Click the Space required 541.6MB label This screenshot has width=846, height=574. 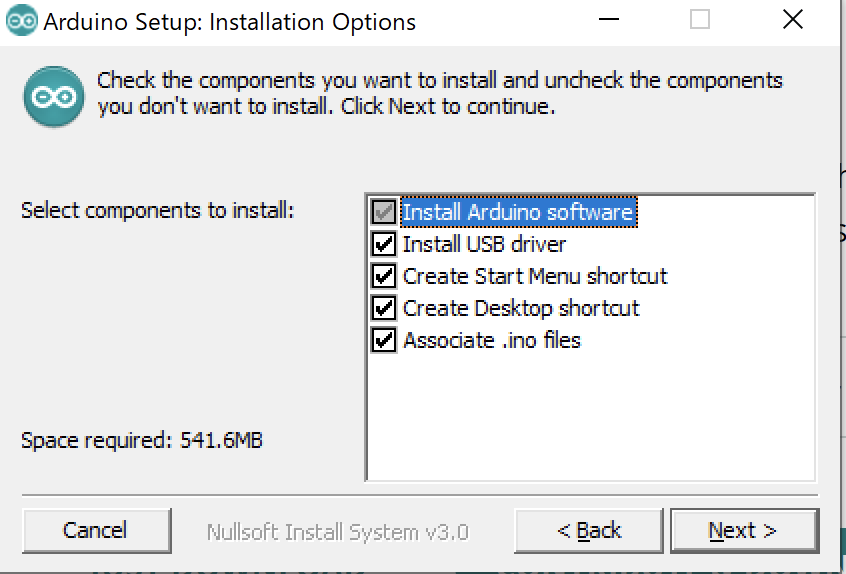[x=142, y=439]
